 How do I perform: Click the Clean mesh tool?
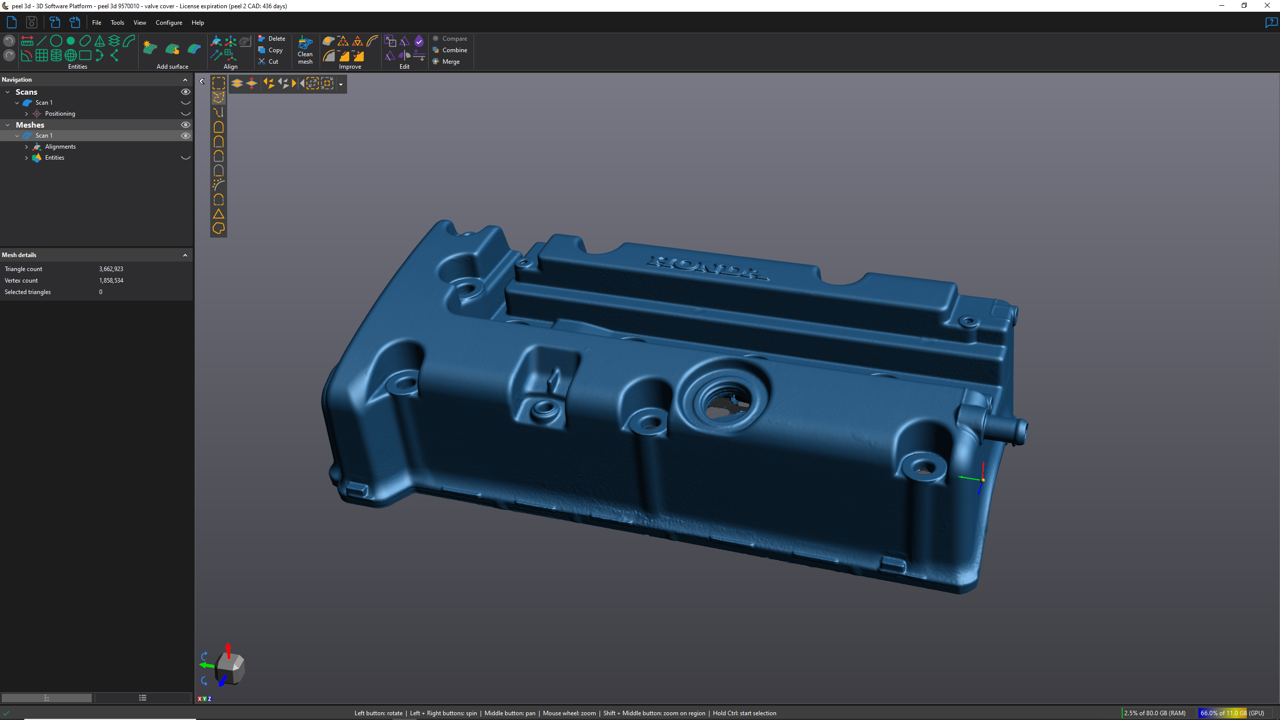305,50
